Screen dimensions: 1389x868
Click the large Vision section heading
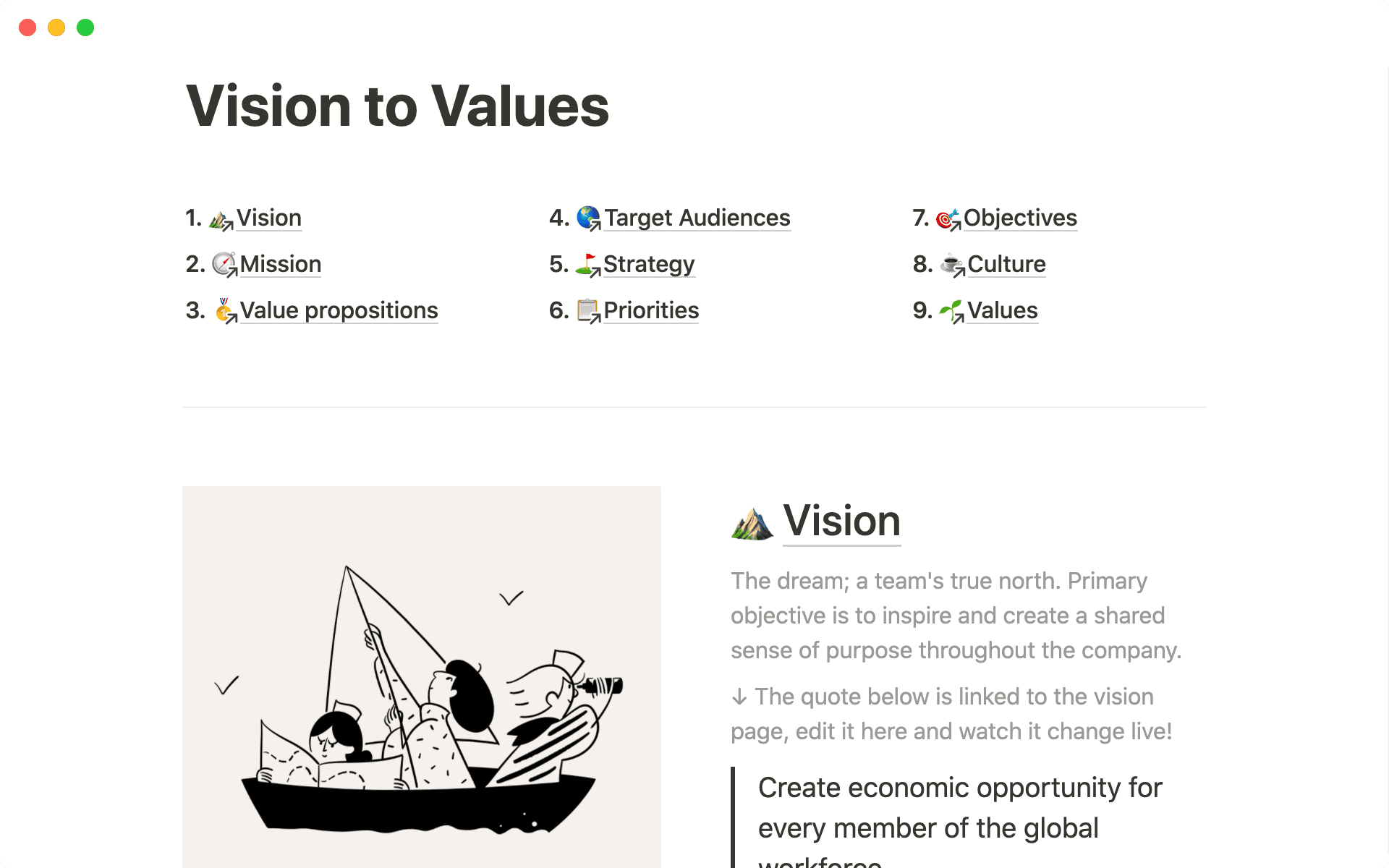tap(841, 521)
